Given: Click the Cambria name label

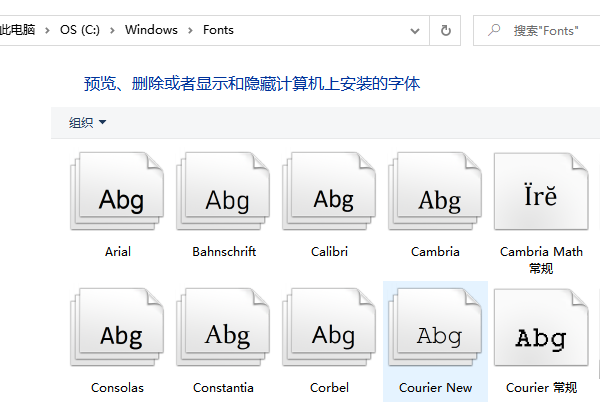Looking at the screenshot, I should 435,252.
